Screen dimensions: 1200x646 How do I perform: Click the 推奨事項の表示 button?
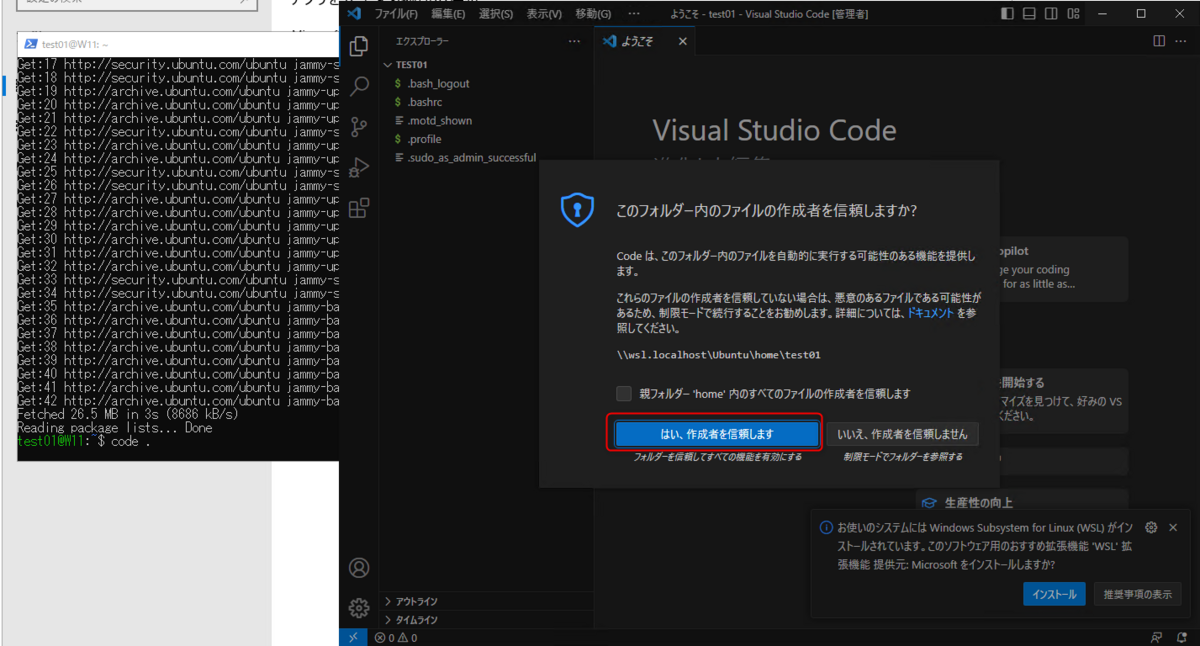pyautogui.click(x=1137, y=594)
